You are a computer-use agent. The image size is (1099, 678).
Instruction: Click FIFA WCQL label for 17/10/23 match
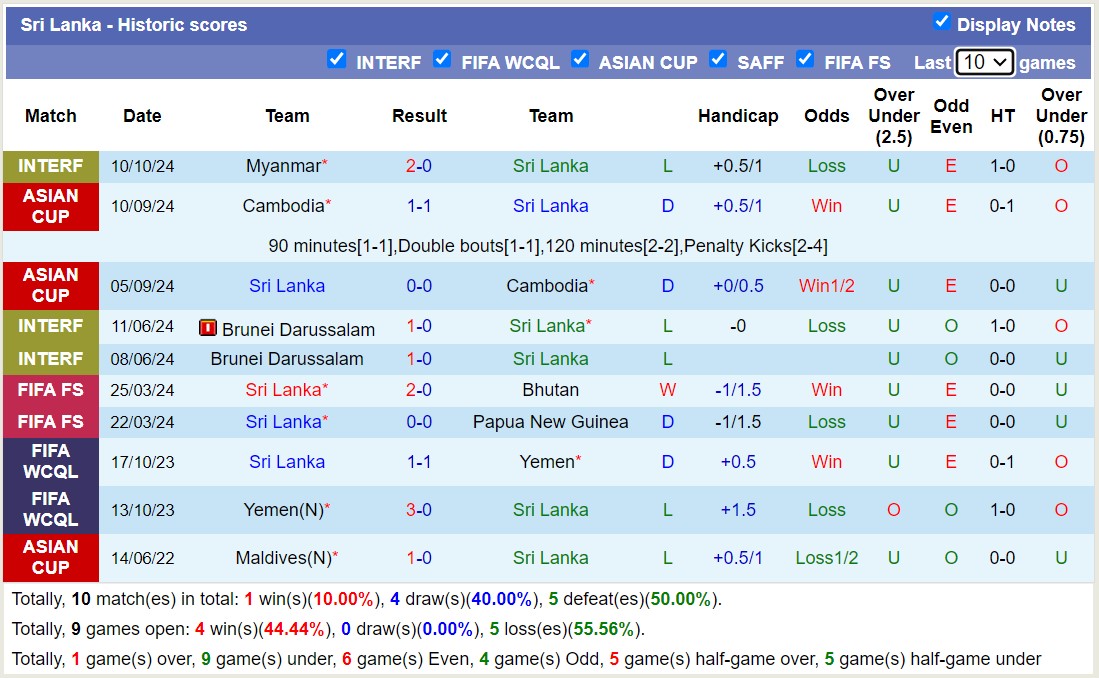coord(51,462)
